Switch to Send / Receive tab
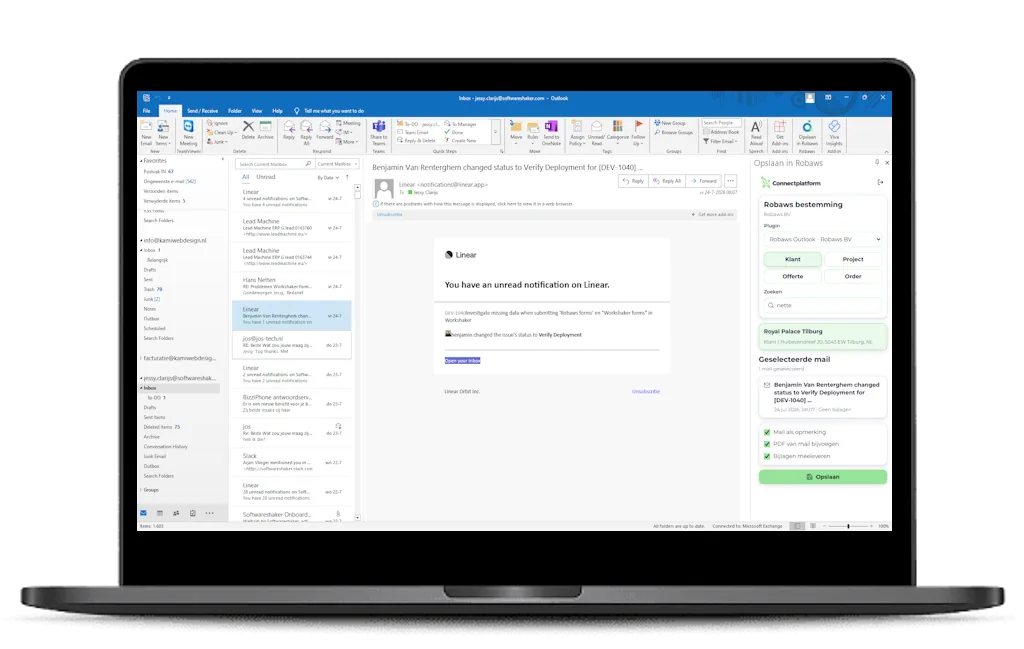 [202, 111]
